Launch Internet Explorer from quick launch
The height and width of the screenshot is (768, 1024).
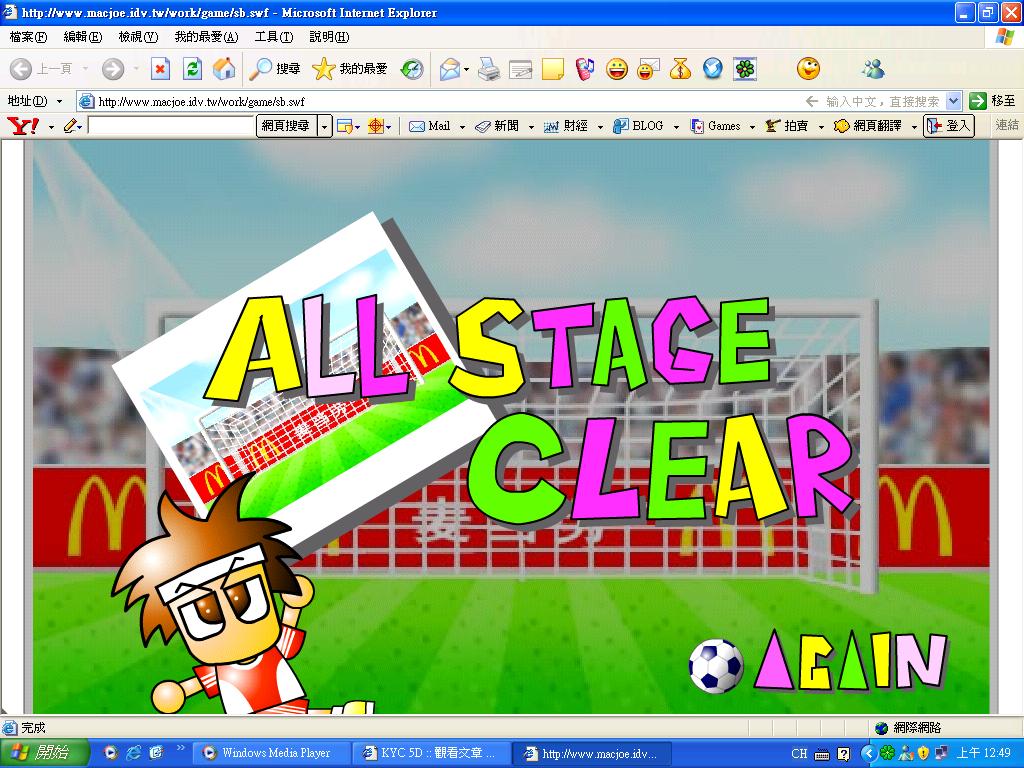134,753
